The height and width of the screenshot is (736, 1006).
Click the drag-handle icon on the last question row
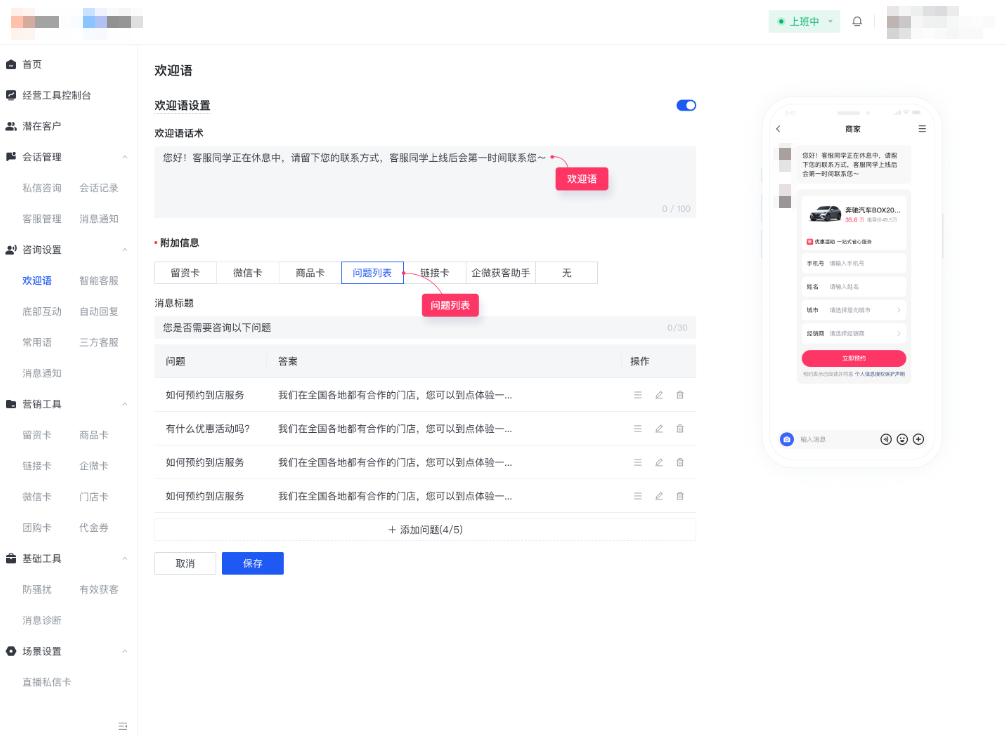coord(638,495)
